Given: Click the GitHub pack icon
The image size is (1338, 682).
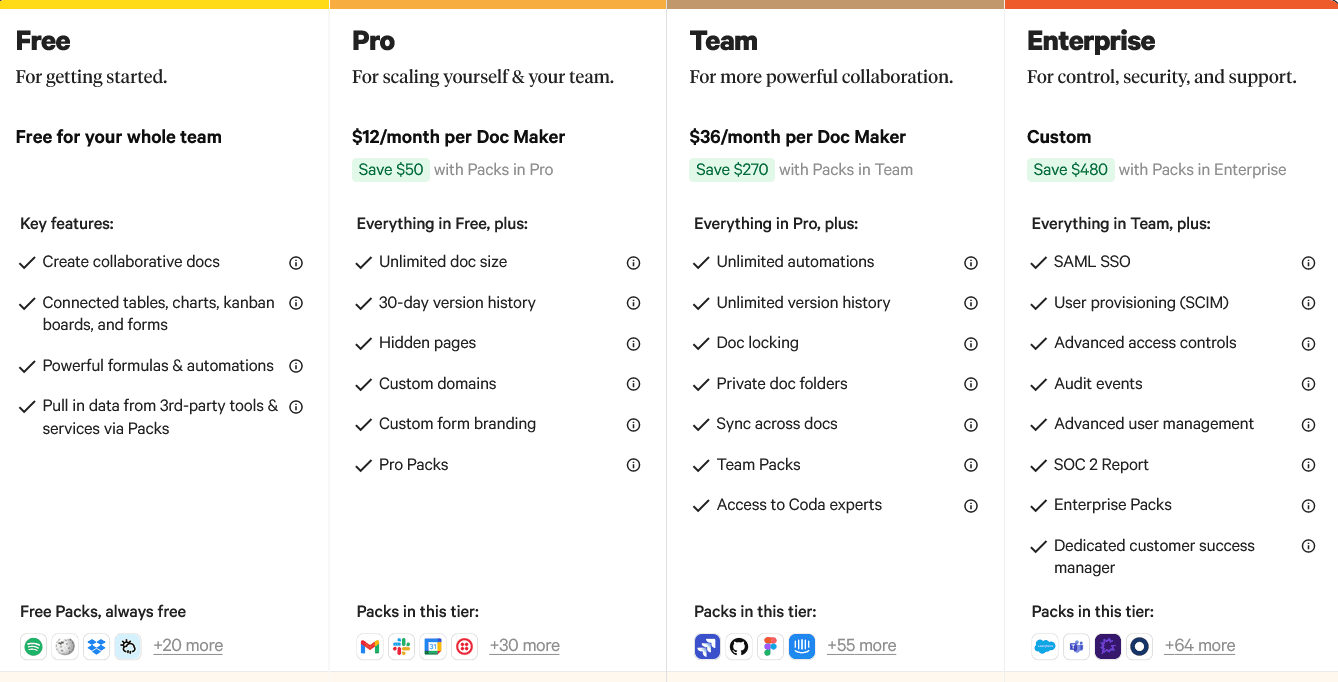Looking at the screenshot, I should [739, 647].
